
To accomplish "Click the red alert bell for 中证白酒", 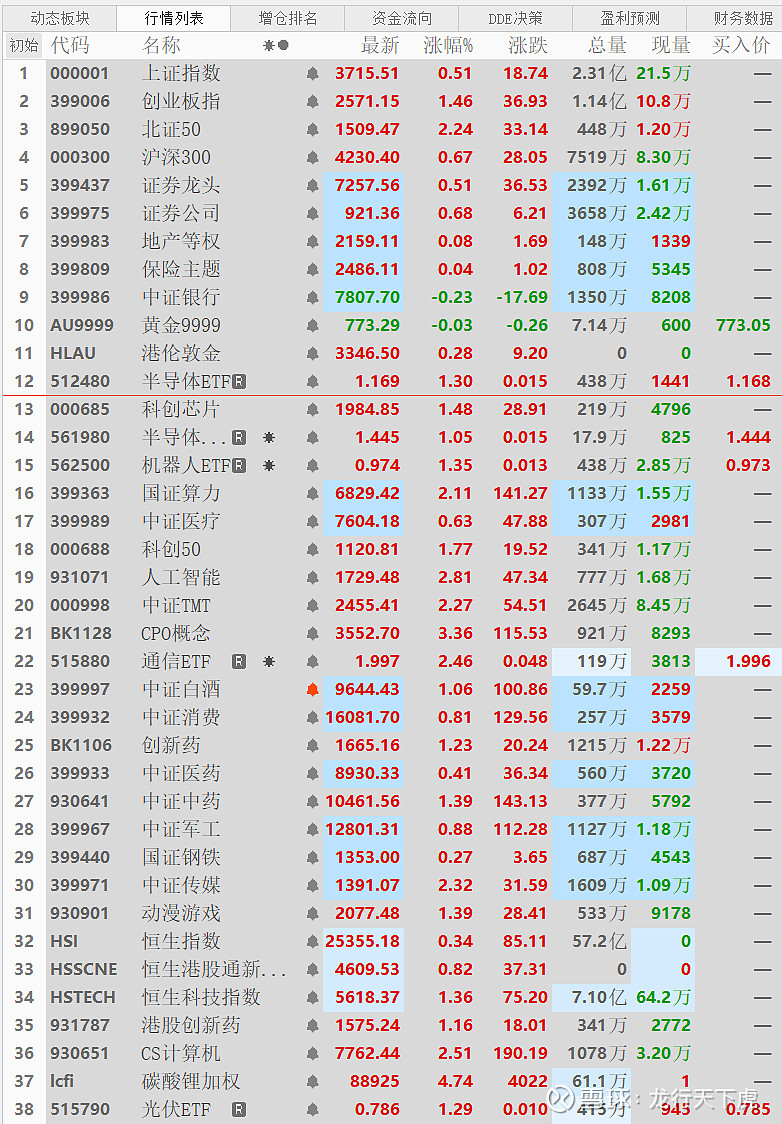I will pyautogui.click(x=313, y=690).
